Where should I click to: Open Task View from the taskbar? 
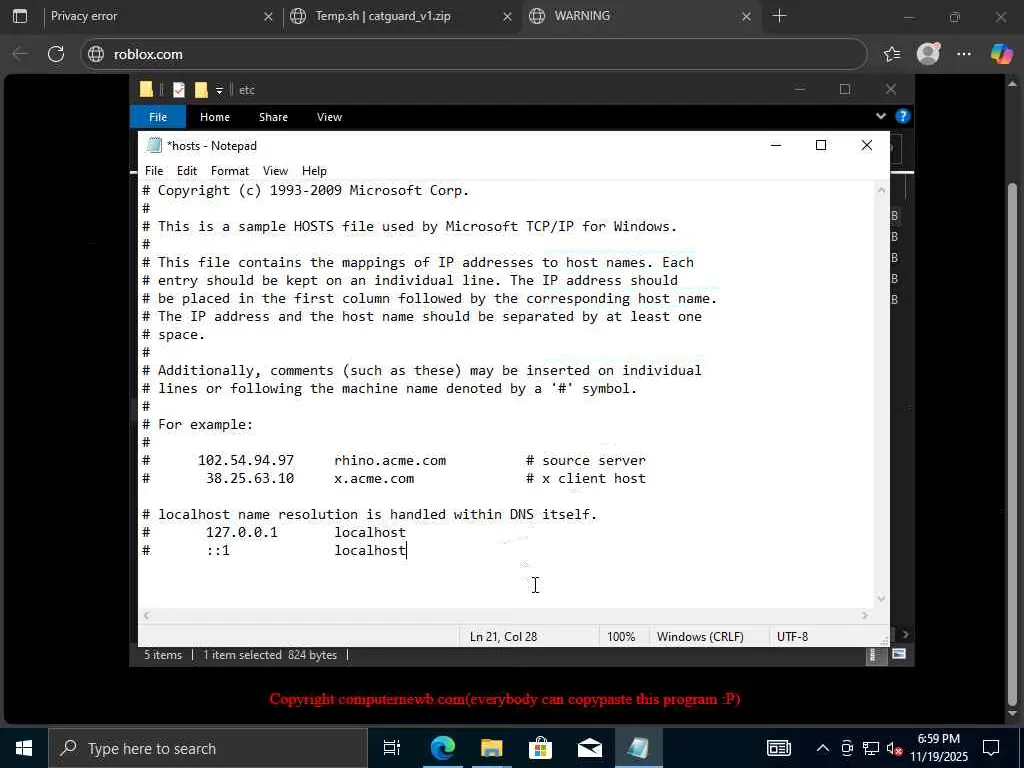[x=392, y=748]
